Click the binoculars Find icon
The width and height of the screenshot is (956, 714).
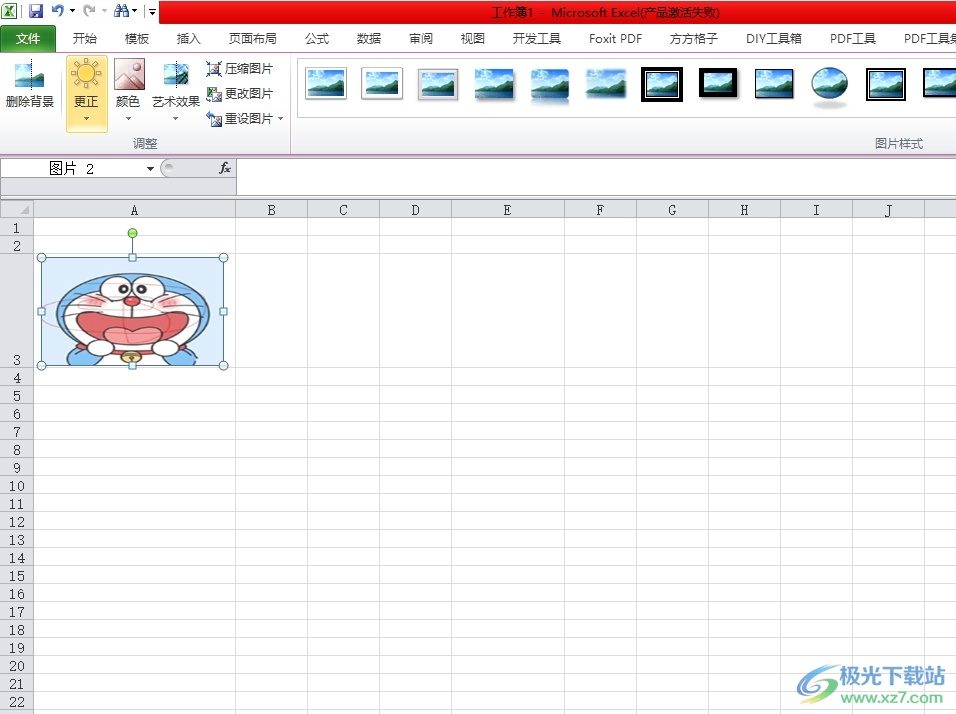pos(121,11)
